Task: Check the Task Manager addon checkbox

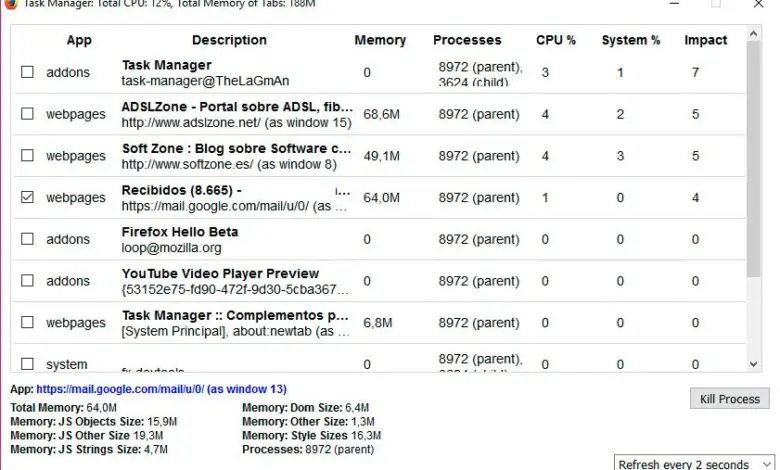Action: pyautogui.click(x=28, y=72)
